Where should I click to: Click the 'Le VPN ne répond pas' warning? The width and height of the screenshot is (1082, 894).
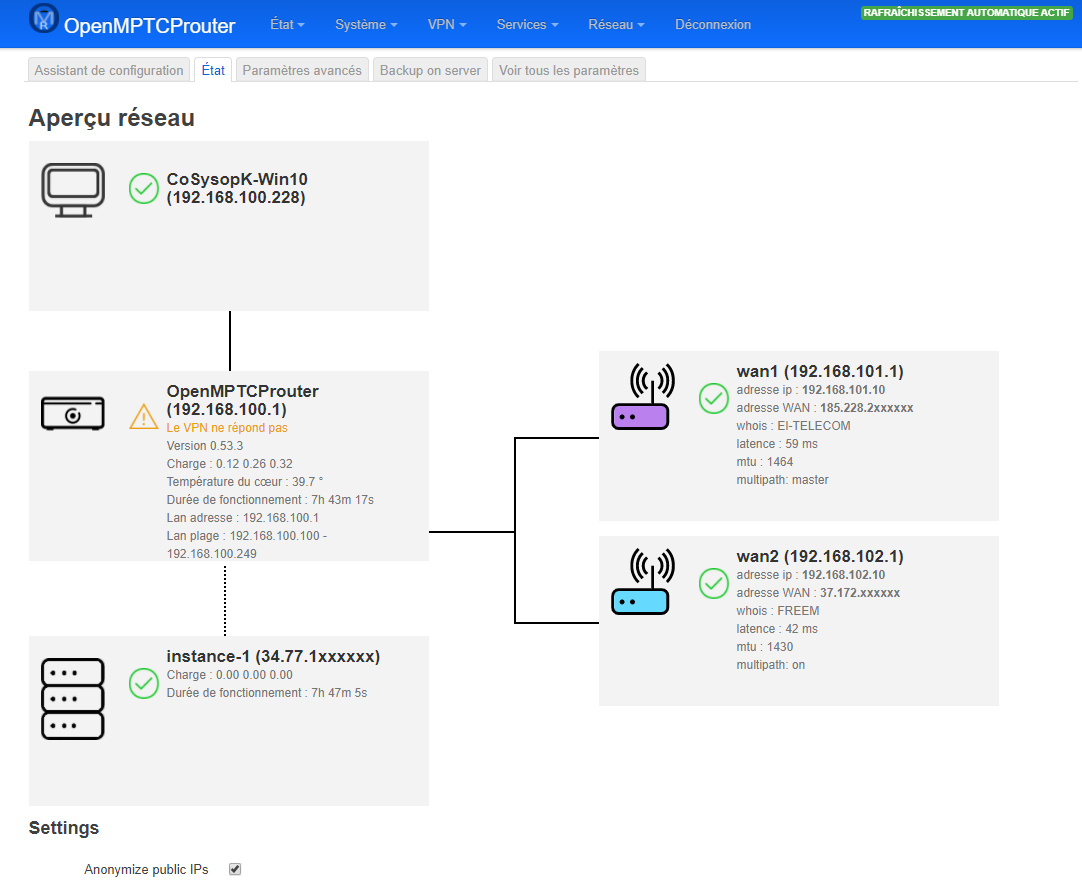pos(227,428)
